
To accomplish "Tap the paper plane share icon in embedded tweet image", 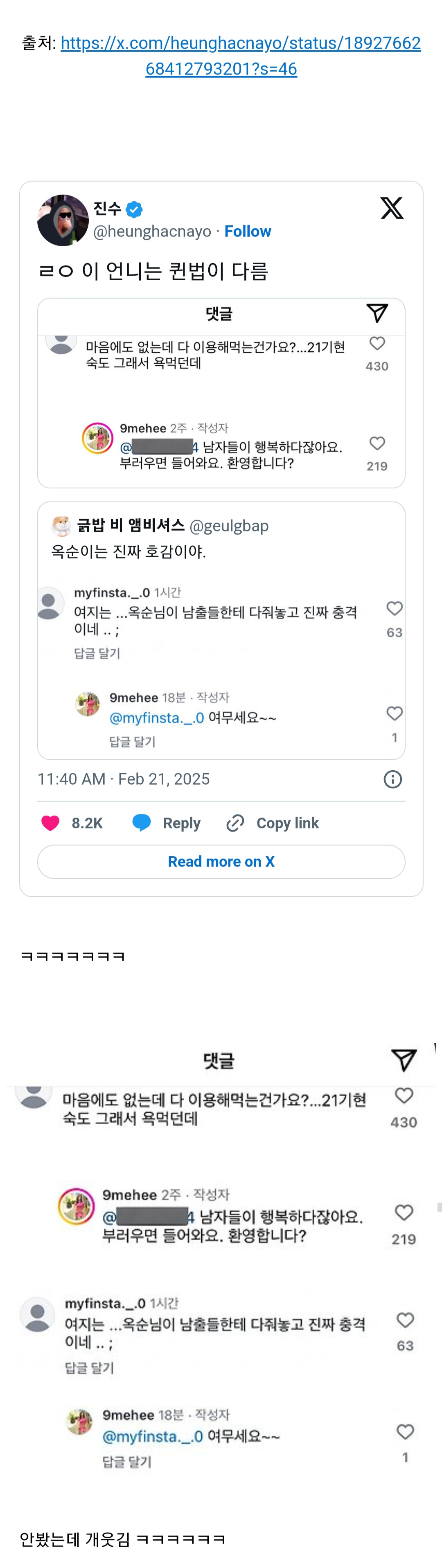I will pyautogui.click(x=377, y=313).
